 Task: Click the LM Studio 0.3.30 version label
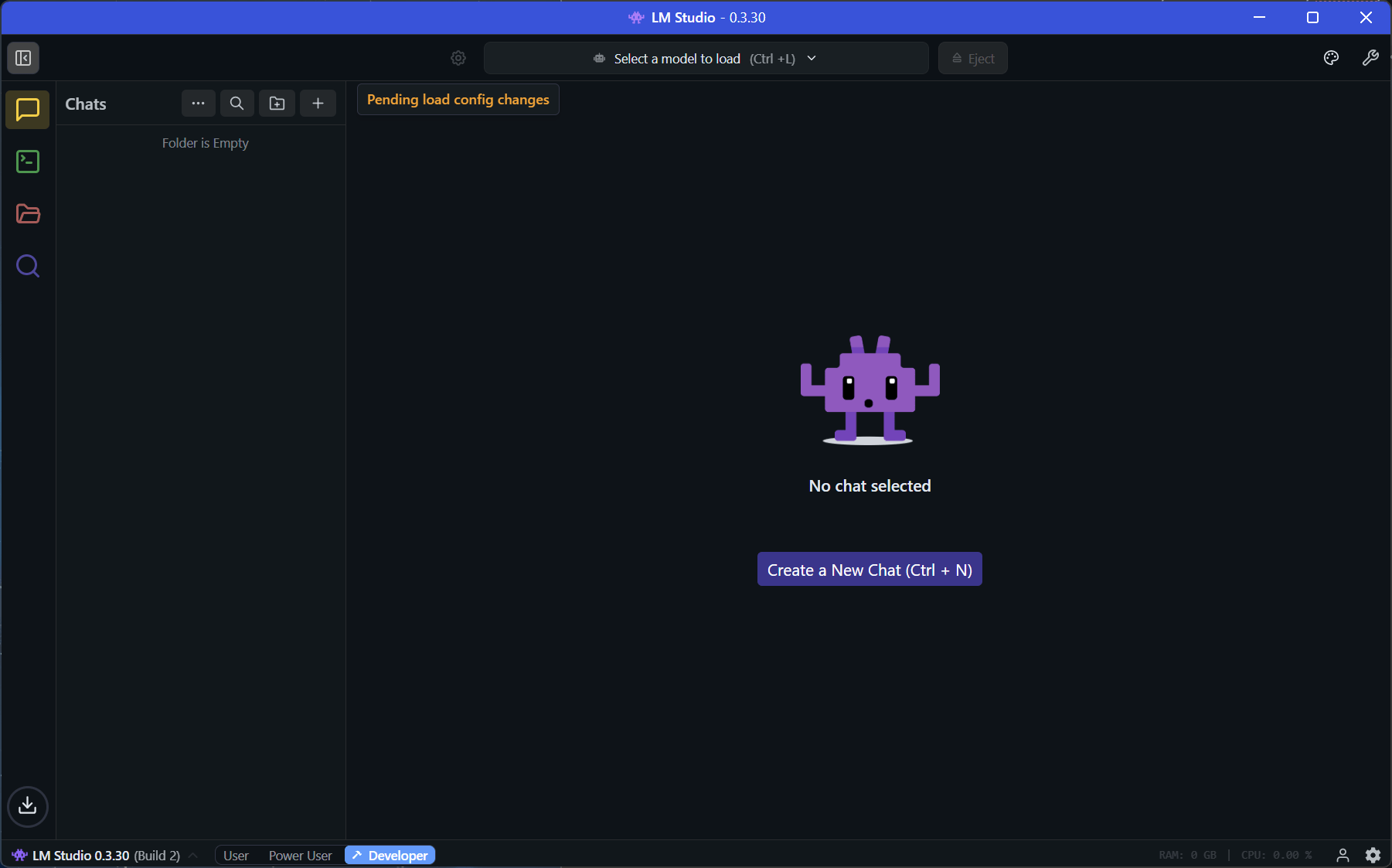pos(107,856)
